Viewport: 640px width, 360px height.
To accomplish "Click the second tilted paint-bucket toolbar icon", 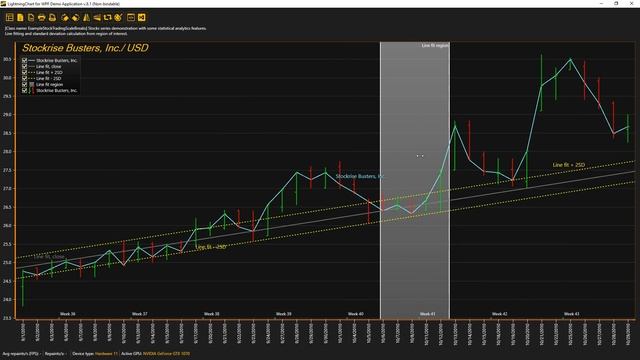I will [x=76, y=18].
